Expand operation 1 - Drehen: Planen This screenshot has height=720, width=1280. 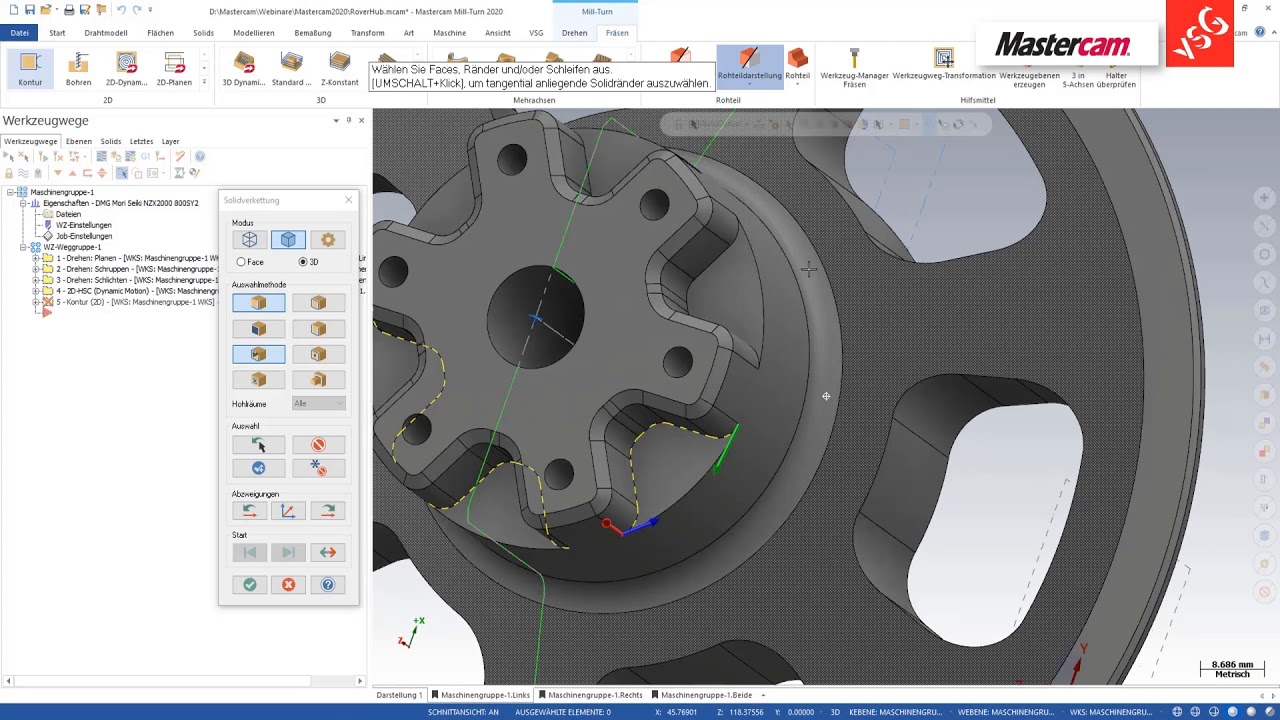pos(35,258)
